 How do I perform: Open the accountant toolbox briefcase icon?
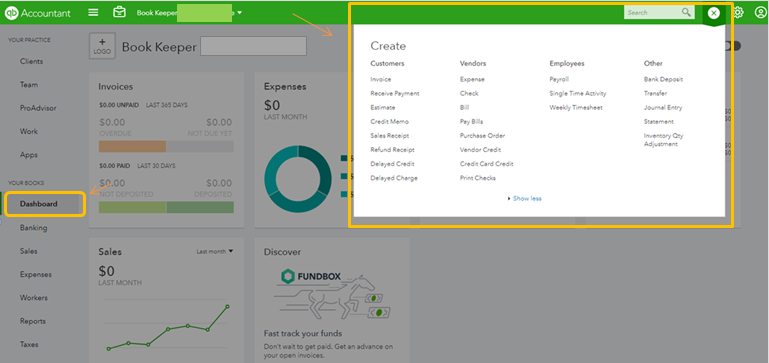coord(119,12)
